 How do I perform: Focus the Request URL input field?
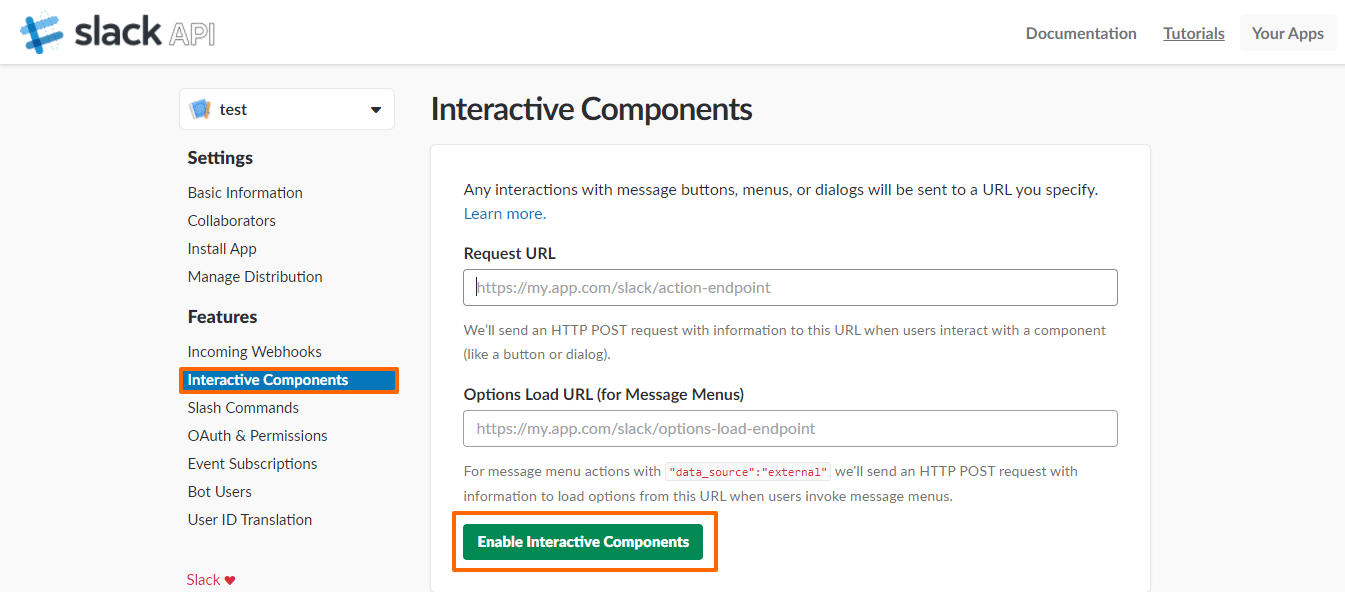coord(790,287)
